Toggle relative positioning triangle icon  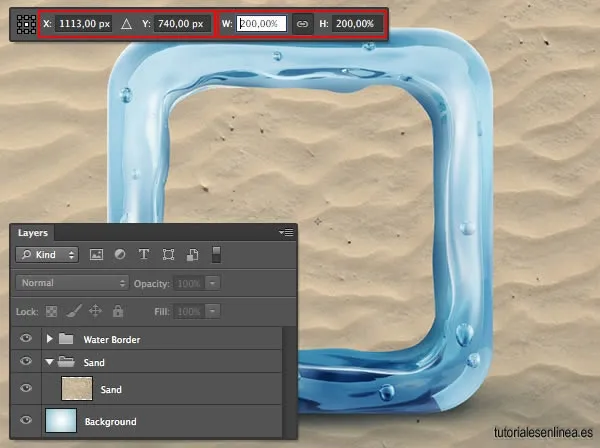click(x=126, y=24)
